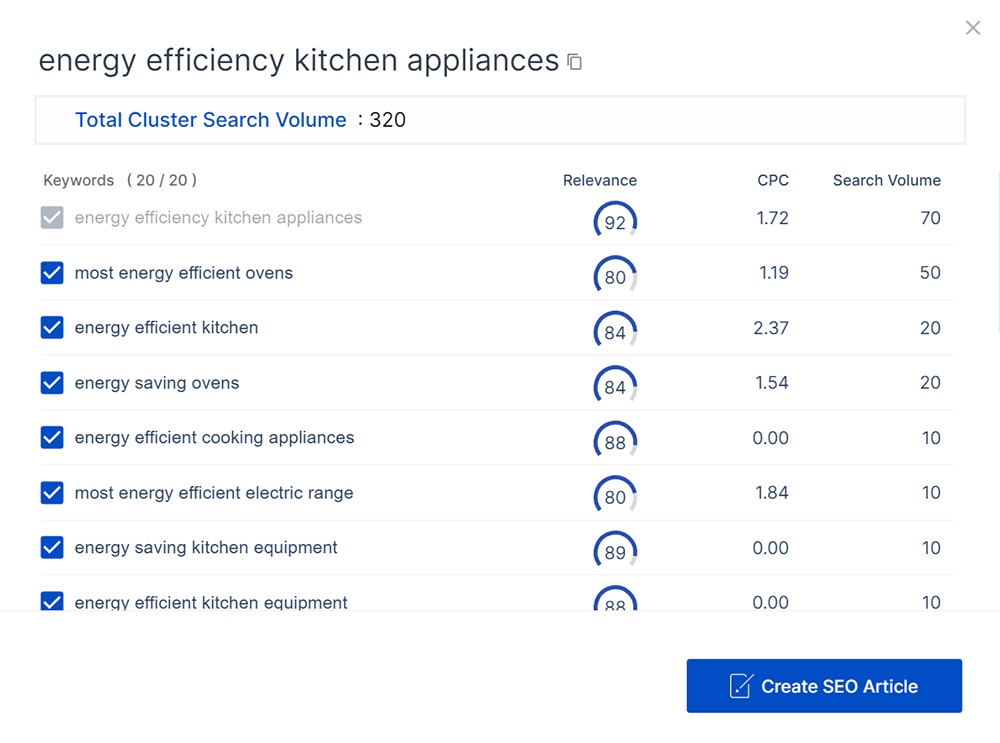Click the Relevance column header
The height and width of the screenshot is (743, 1000).
[599, 180]
